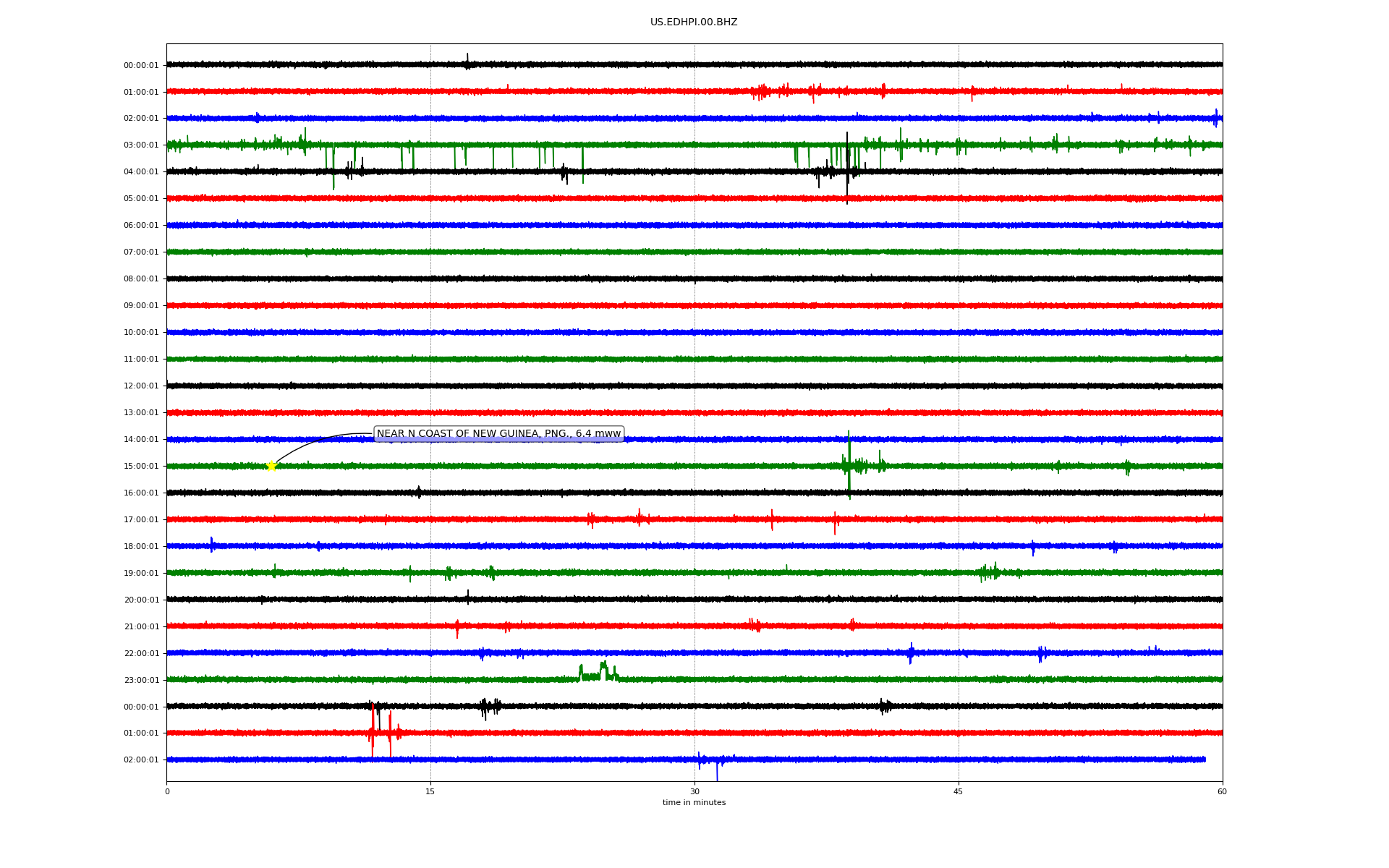Select the 18:00:01 time label
1389x868 pixels.
(x=141, y=547)
